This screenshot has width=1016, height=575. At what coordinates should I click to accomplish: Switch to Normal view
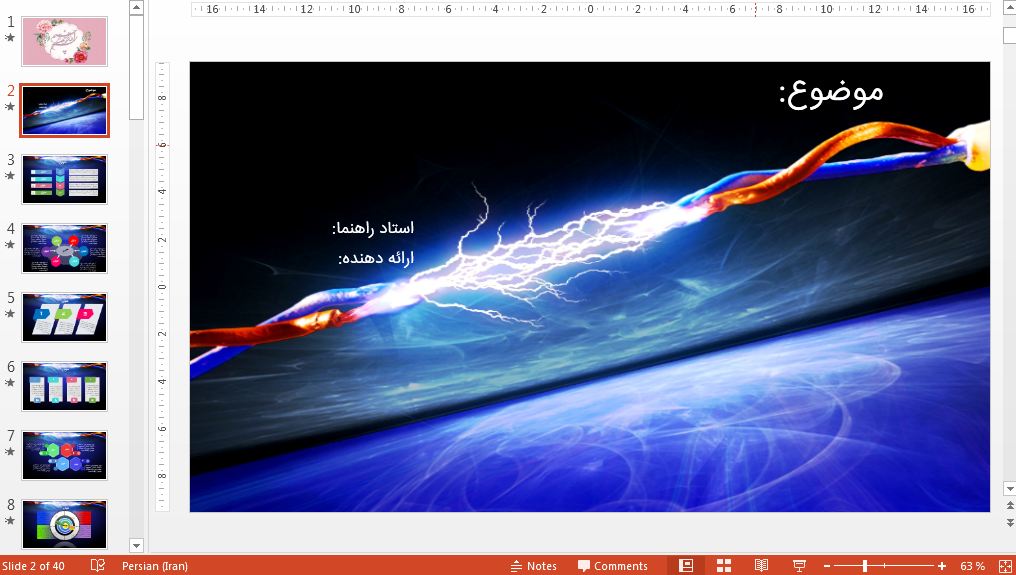(686, 566)
